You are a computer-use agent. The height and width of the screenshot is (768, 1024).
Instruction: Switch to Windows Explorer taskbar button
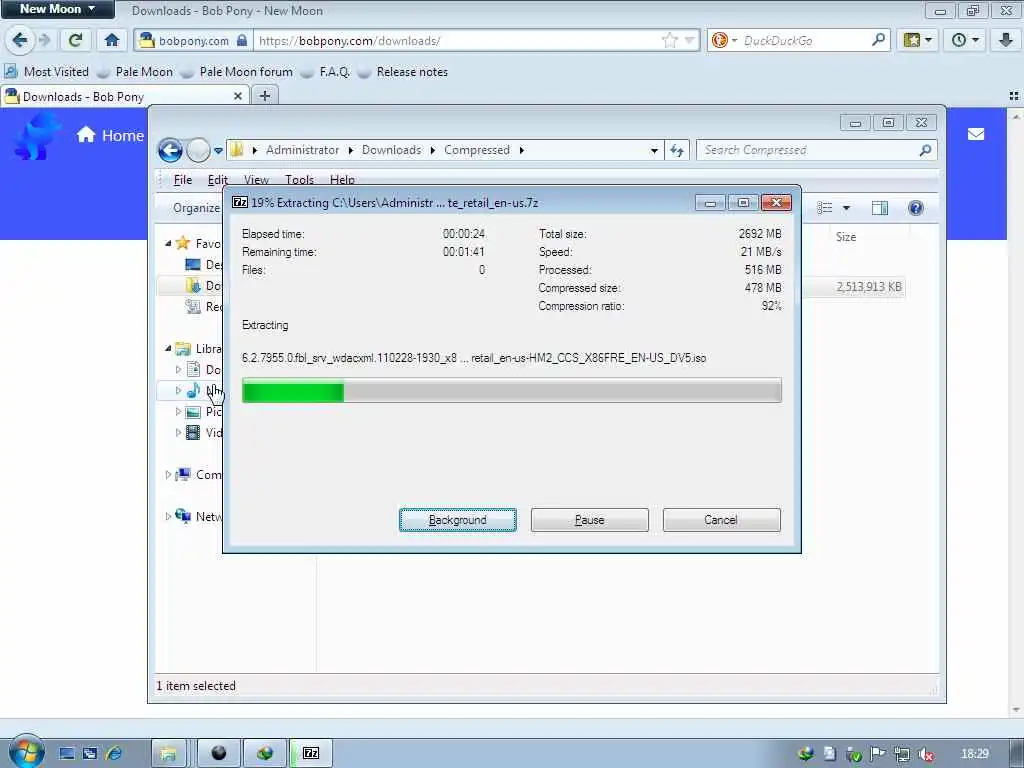(x=168, y=753)
